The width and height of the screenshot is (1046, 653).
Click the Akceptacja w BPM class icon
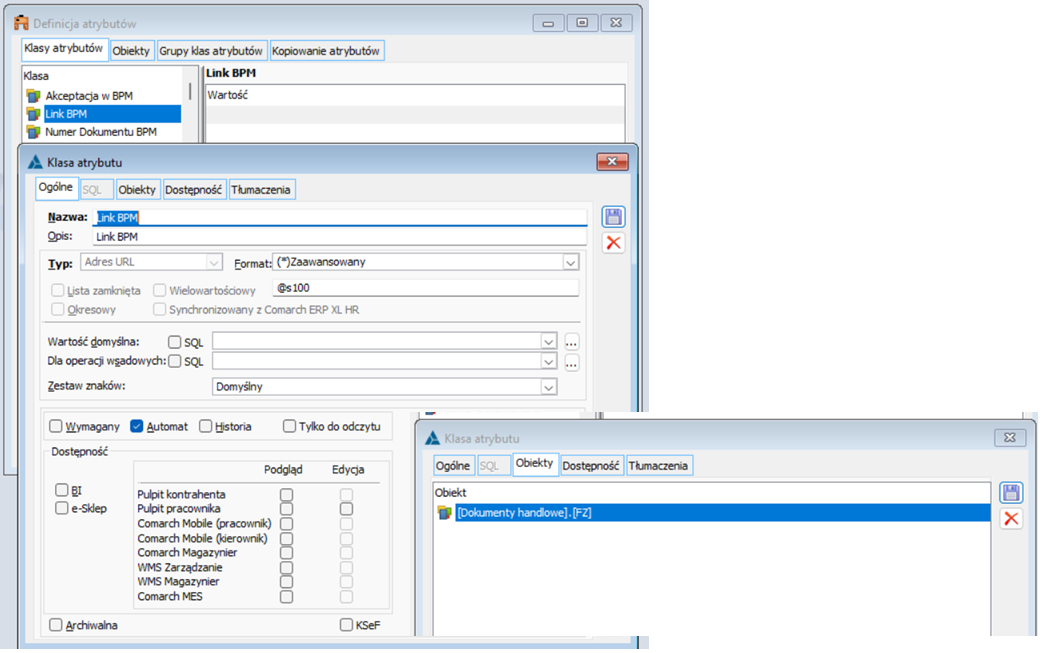34,96
